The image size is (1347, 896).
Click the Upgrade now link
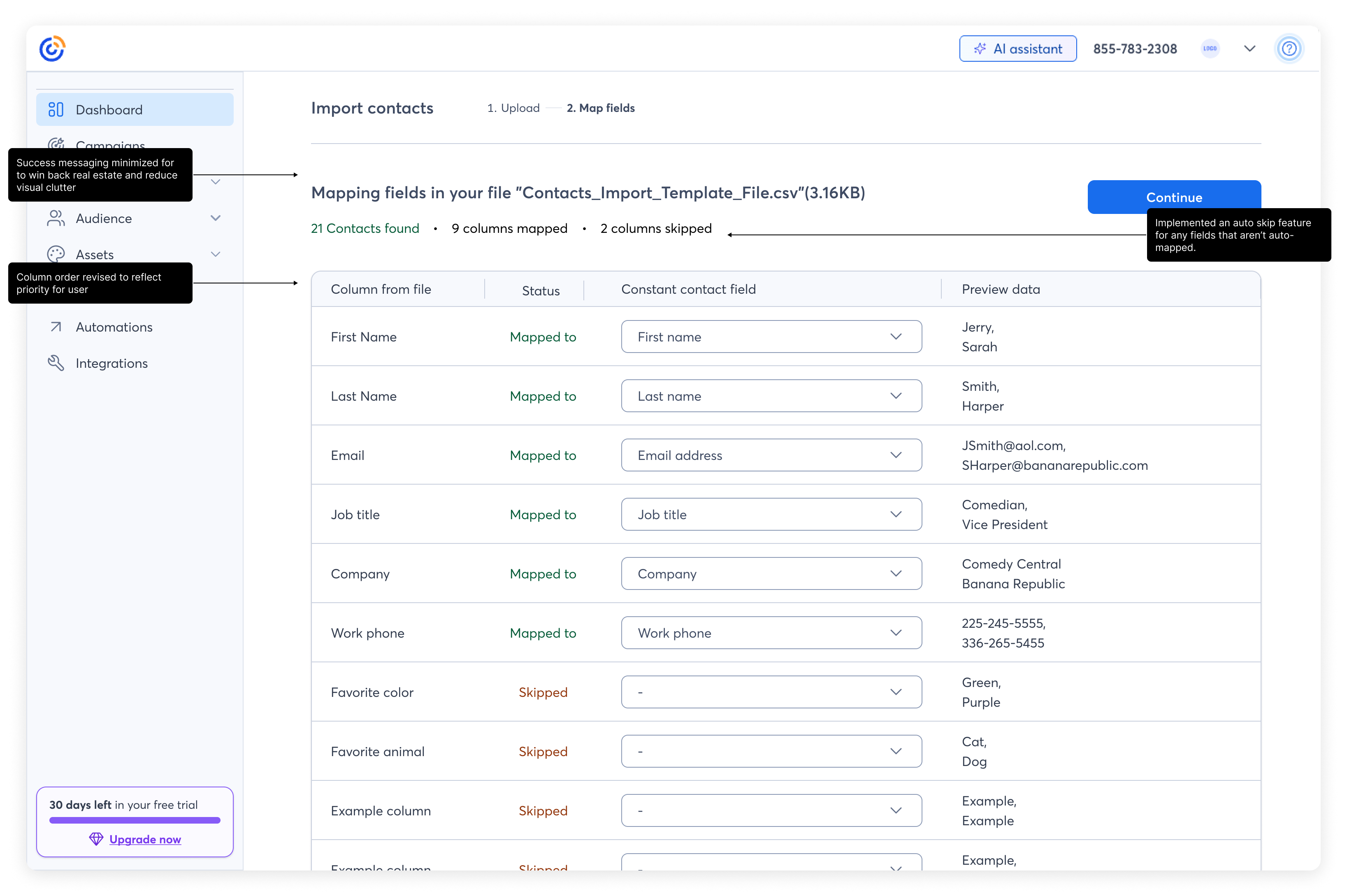(145, 839)
